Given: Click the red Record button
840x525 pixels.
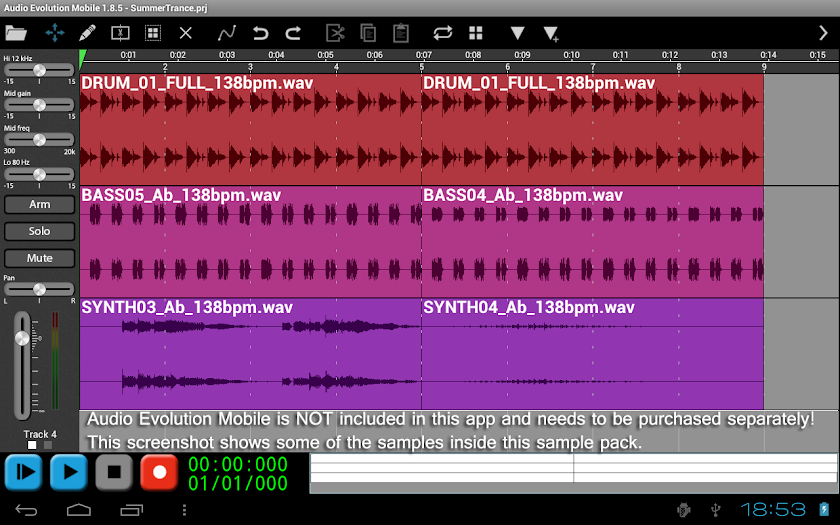Looking at the screenshot, I should pyautogui.click(x=159, y=472).
